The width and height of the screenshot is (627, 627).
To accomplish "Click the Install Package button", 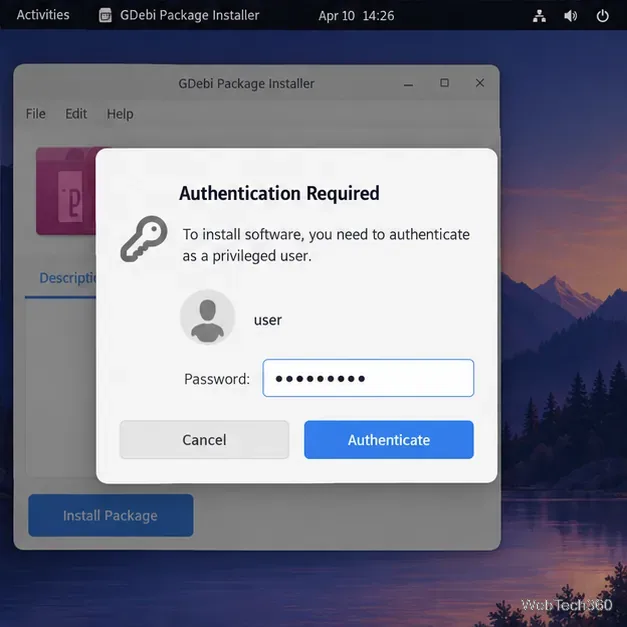I will pyautogui.click(x=111, y=515).
